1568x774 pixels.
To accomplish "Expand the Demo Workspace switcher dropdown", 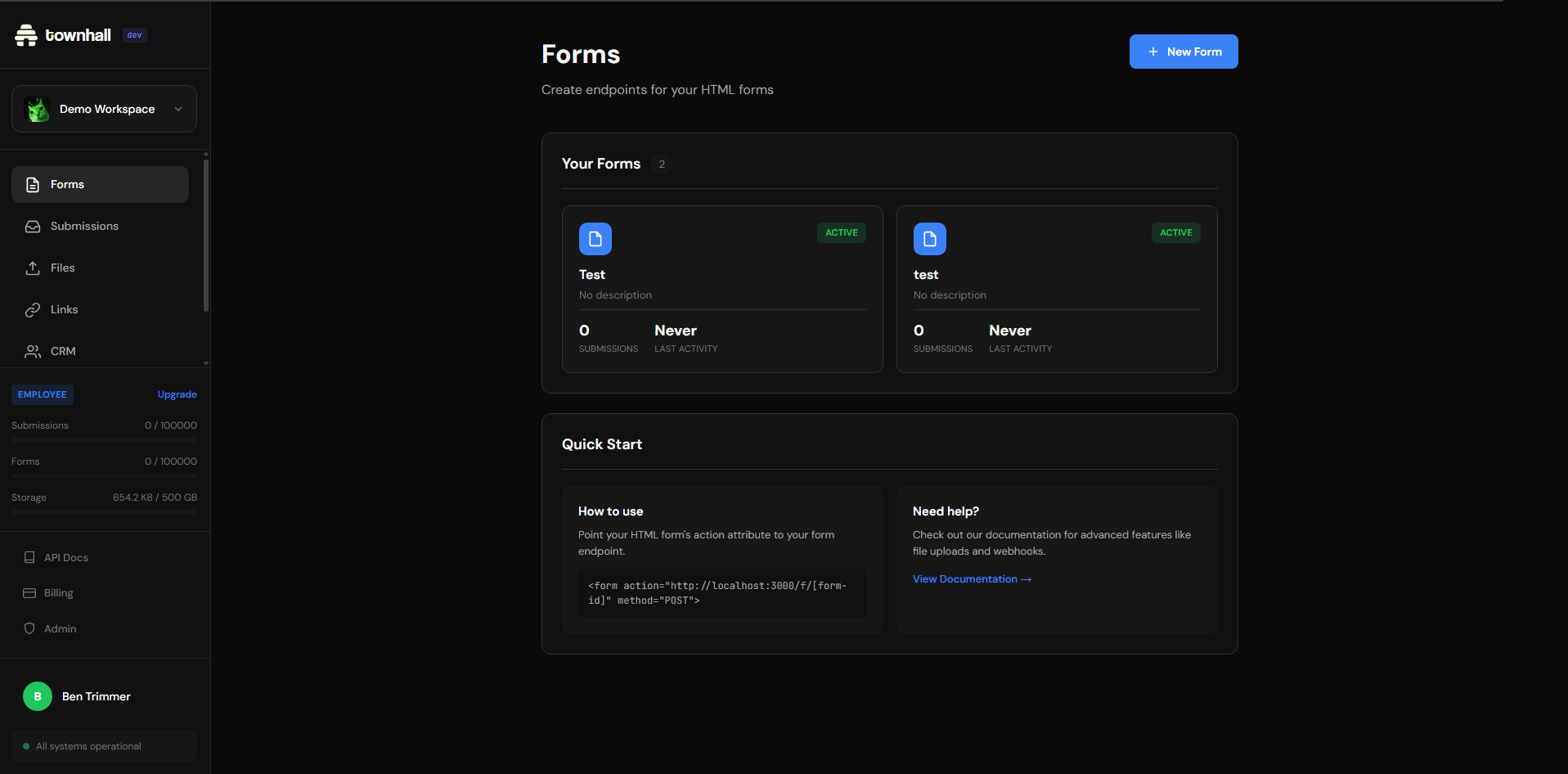I will click(x=104, y=109).
